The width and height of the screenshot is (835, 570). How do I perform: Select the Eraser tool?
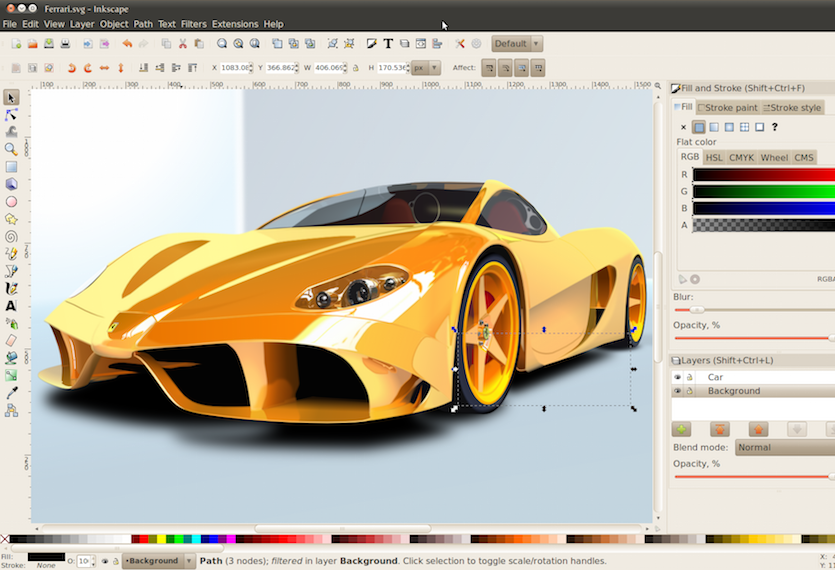(x=11, y=340)
